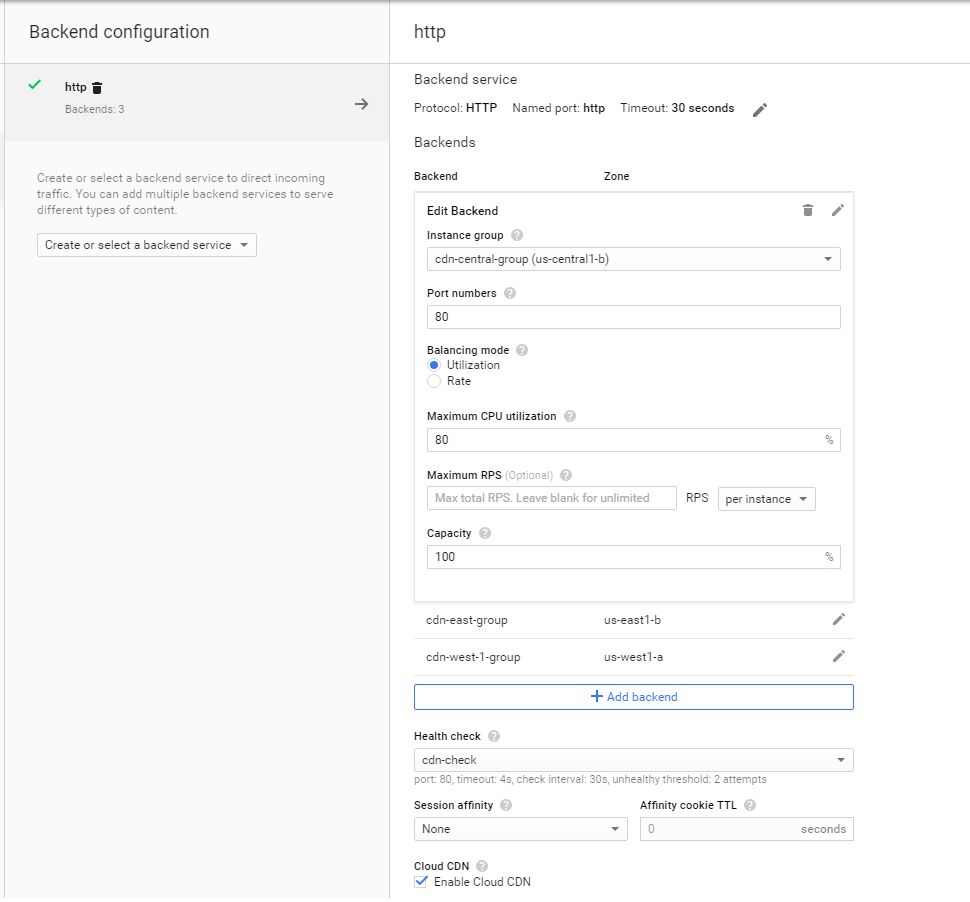Image resolution: width=970 pixels, height=902 pixels.
Task: Open help tooltip for Cloud CDN
Action: (482, 866)
